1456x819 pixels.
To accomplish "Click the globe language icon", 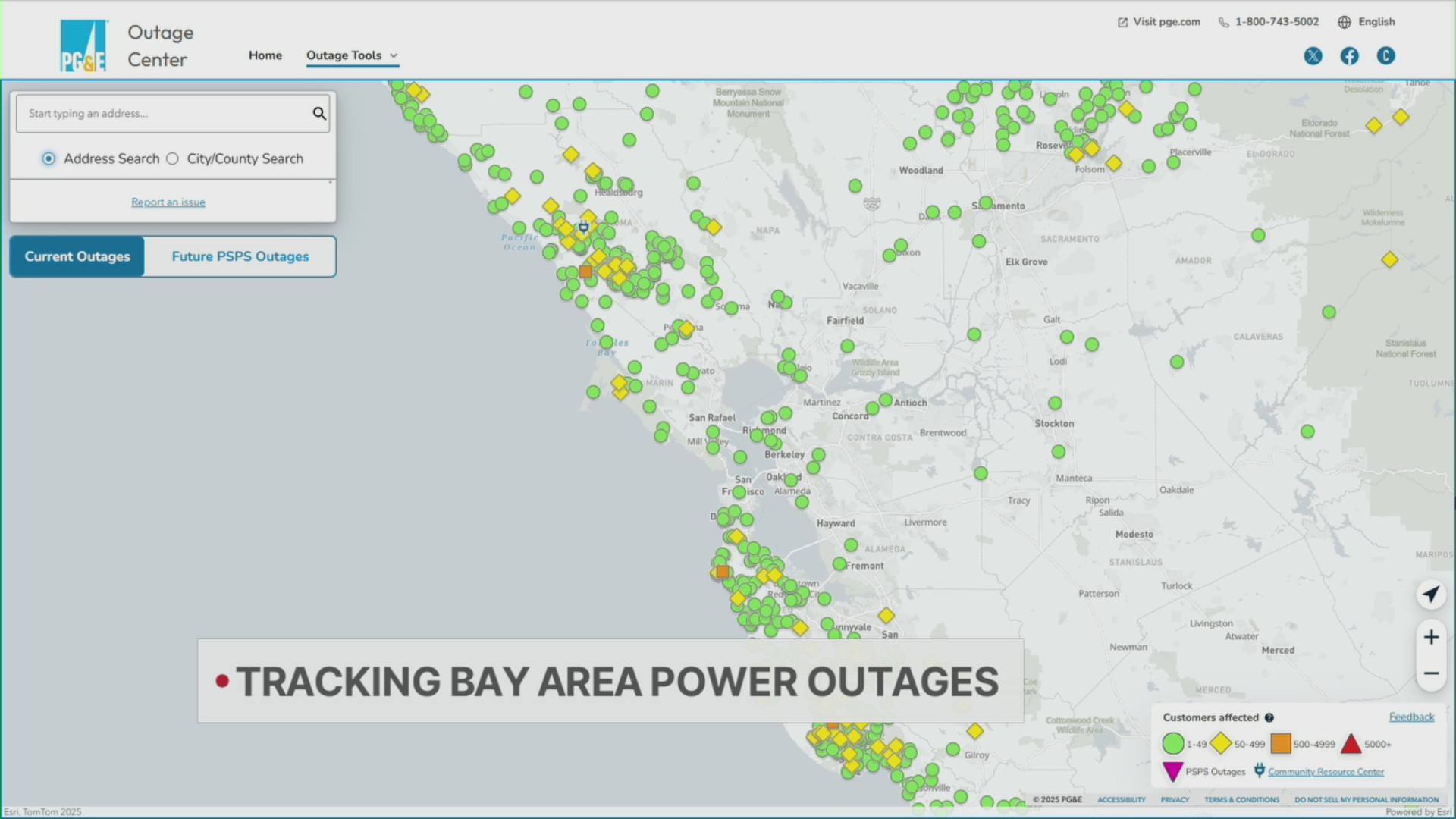I will 1345,22.
